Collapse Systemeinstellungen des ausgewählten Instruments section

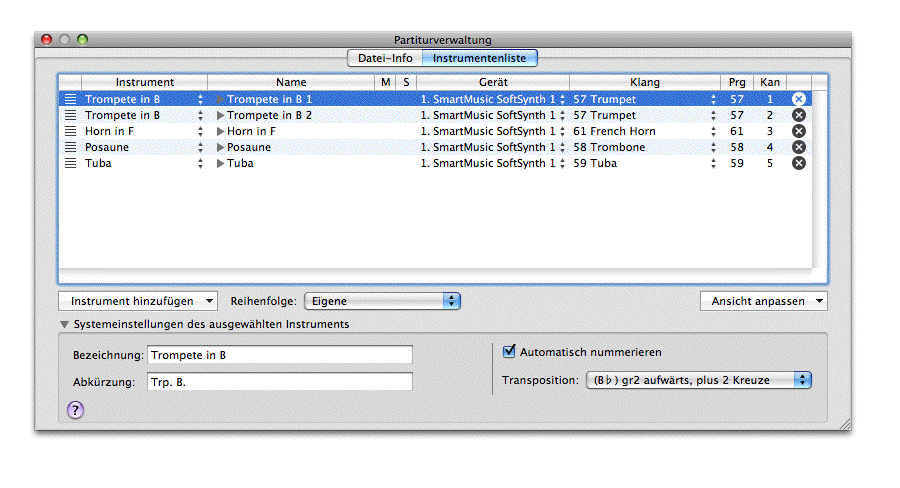65,325
